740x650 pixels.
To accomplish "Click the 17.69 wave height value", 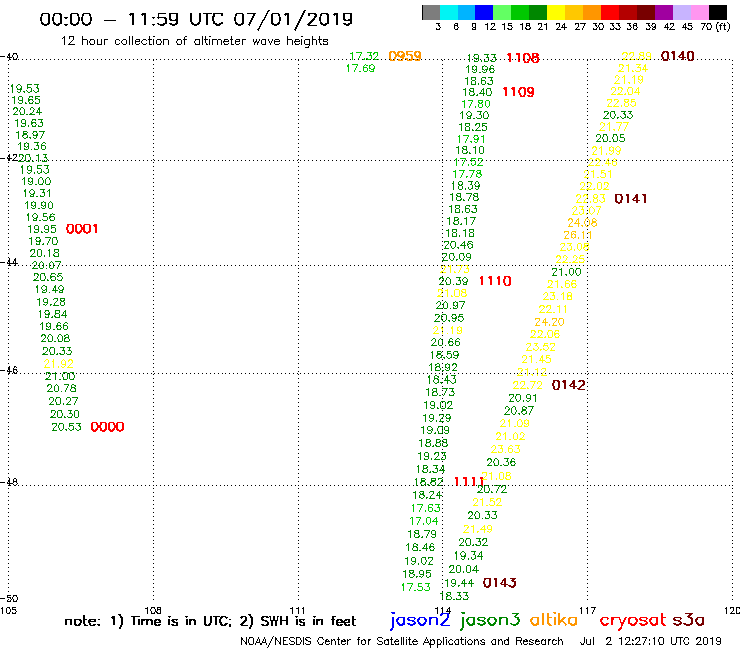I will tap(360, 68).
